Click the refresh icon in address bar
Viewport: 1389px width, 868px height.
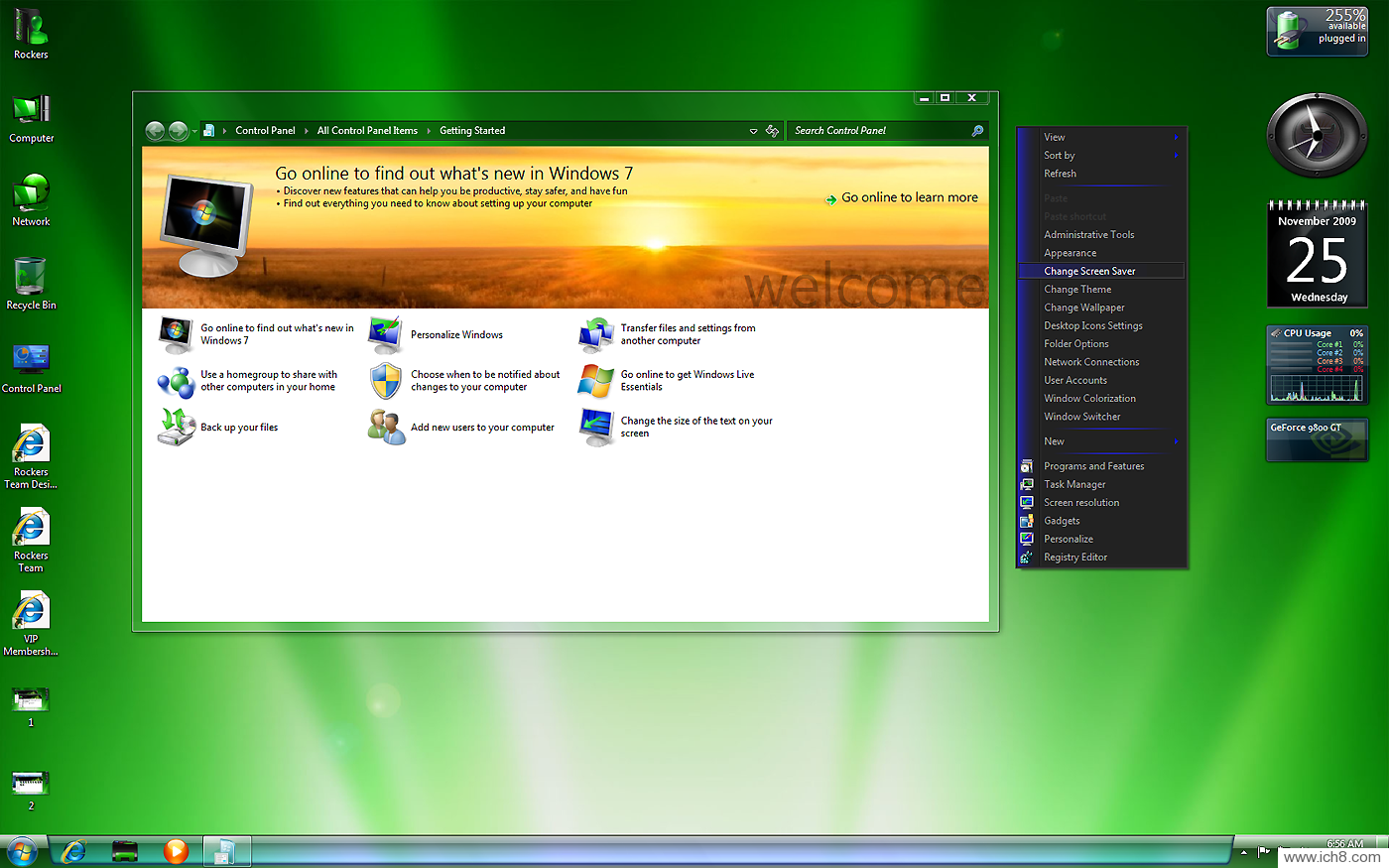point(772,131)
